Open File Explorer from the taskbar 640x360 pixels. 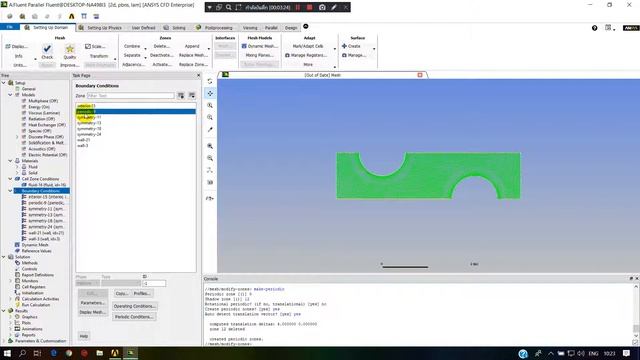pyautogui.click(x=100, y=353)
